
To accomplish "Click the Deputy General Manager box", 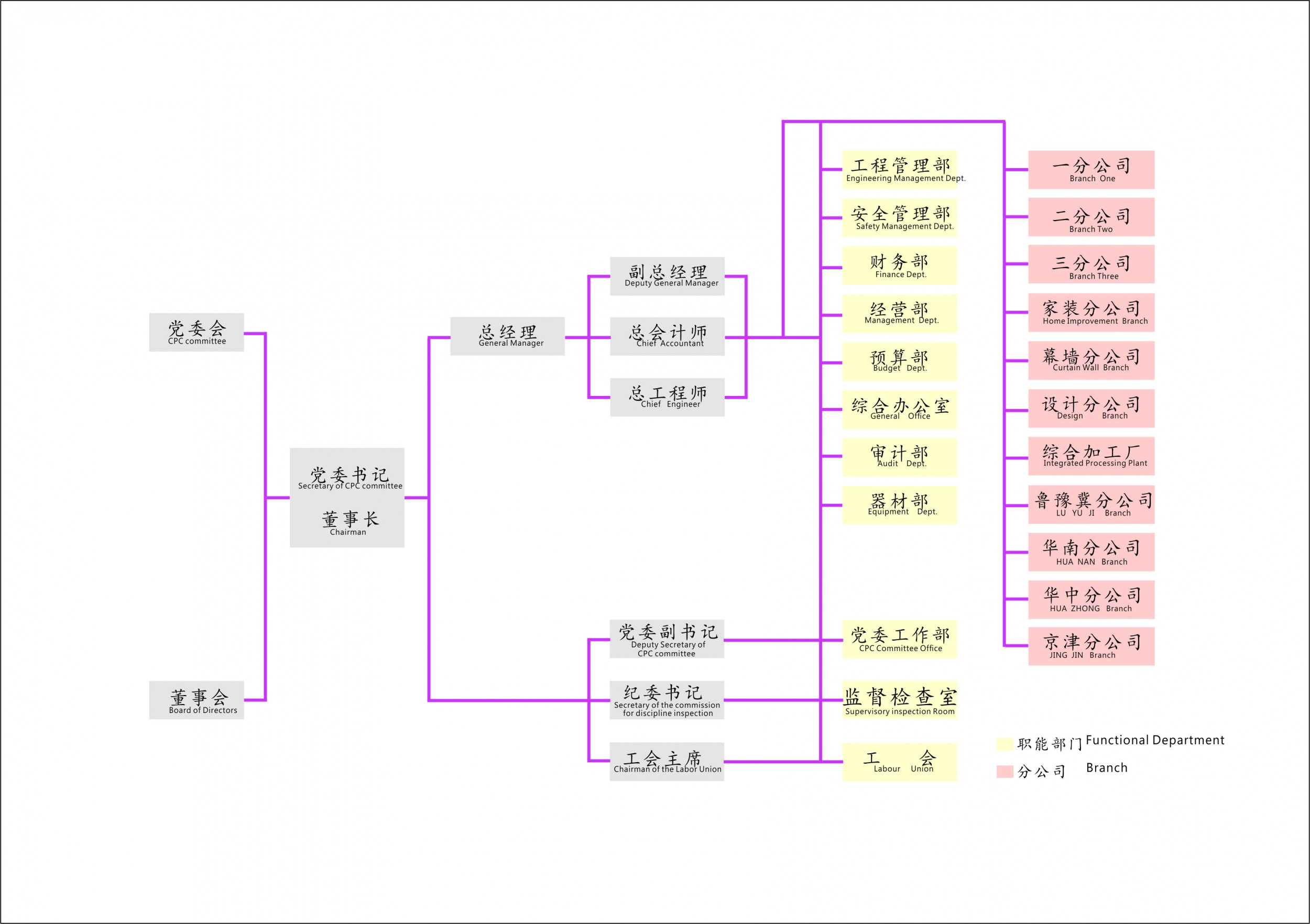I will pos(667,276).
